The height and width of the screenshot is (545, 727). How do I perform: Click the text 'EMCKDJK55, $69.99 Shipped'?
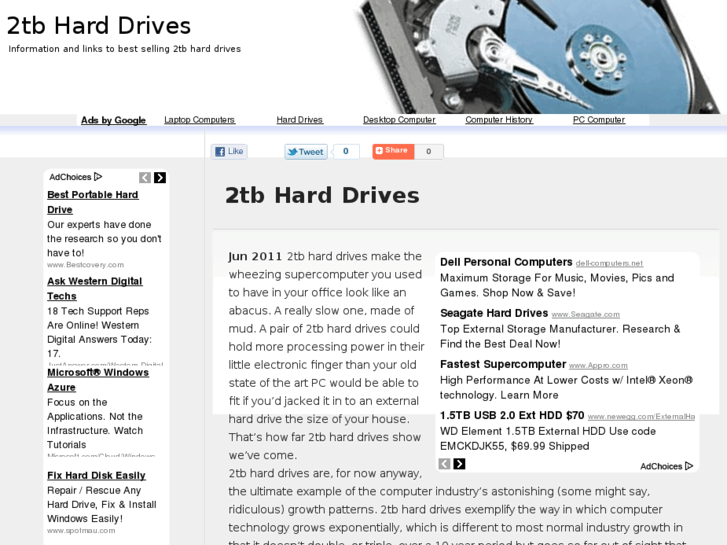coord(515,446)
